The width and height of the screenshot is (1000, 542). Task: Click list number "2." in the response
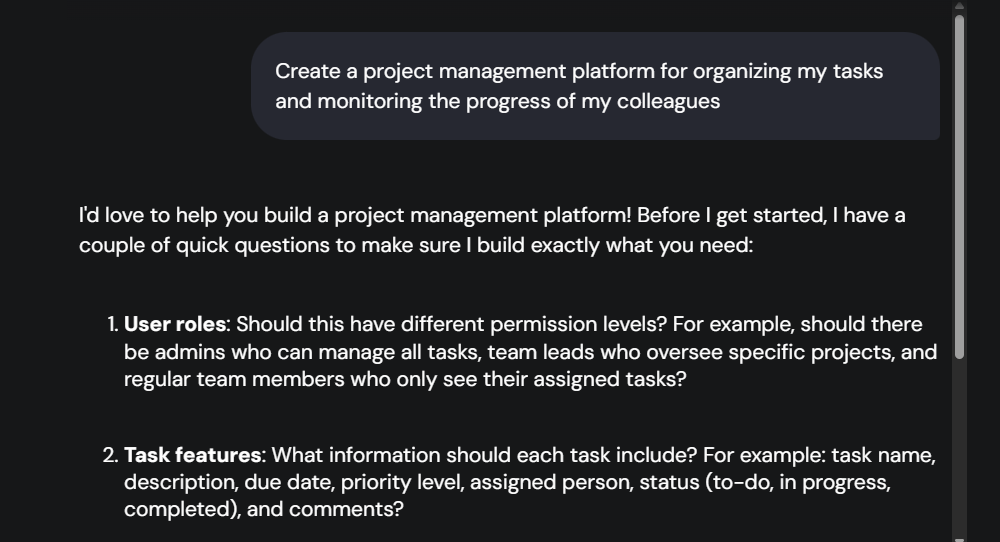coord(110,456)
